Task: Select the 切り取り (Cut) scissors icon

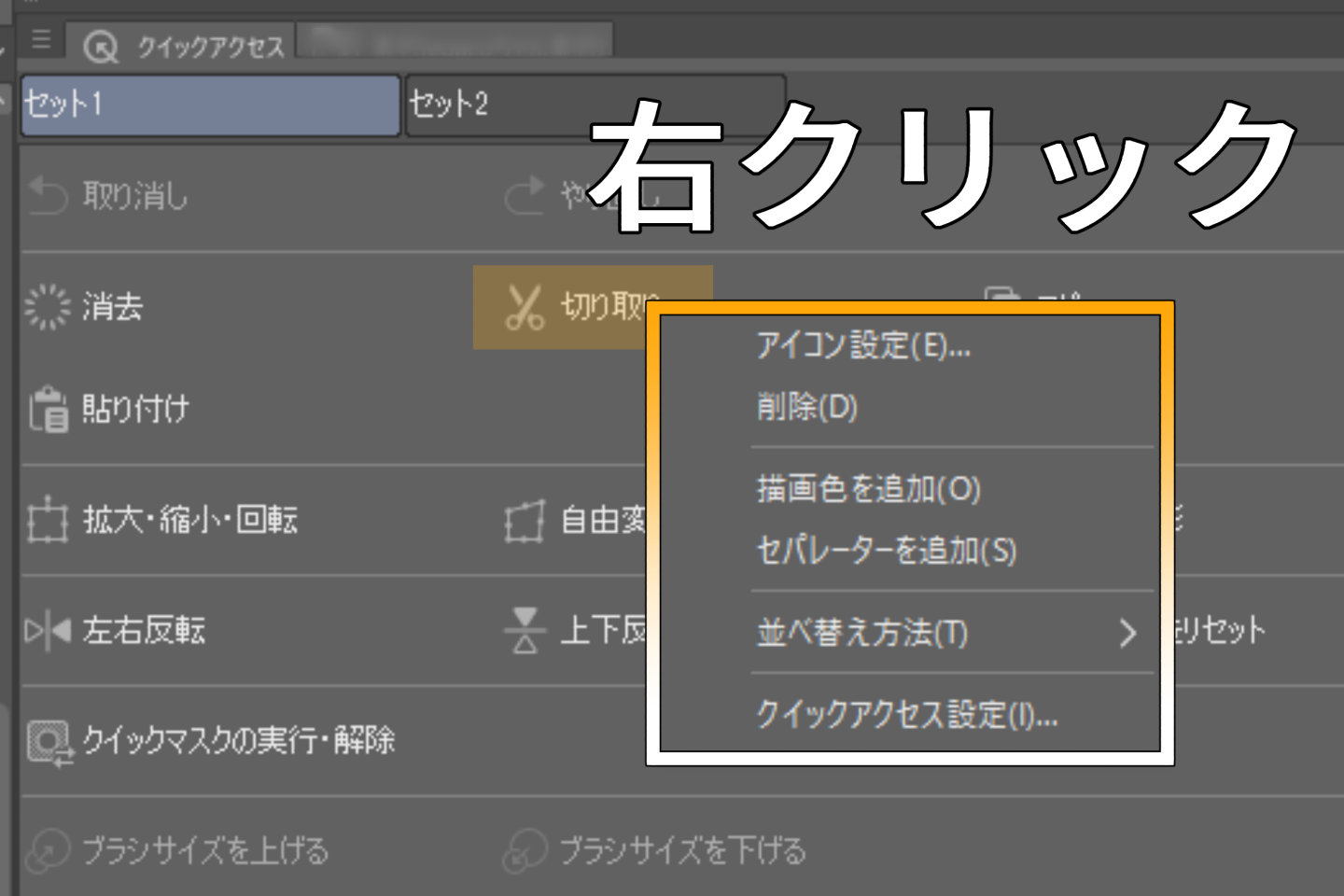Action: coord(525,305)
